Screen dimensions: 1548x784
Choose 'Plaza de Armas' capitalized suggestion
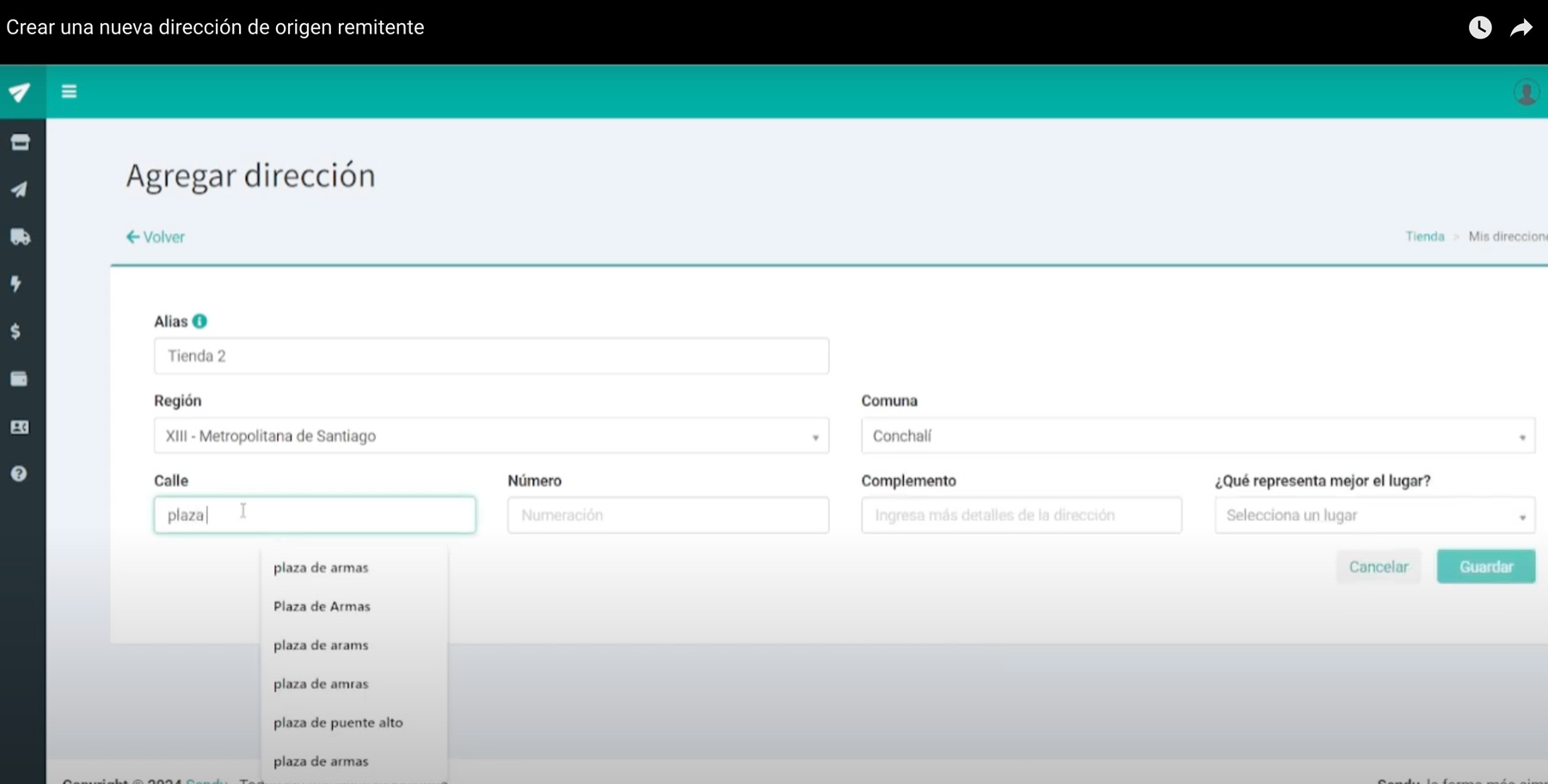click(x=322, y=607)
